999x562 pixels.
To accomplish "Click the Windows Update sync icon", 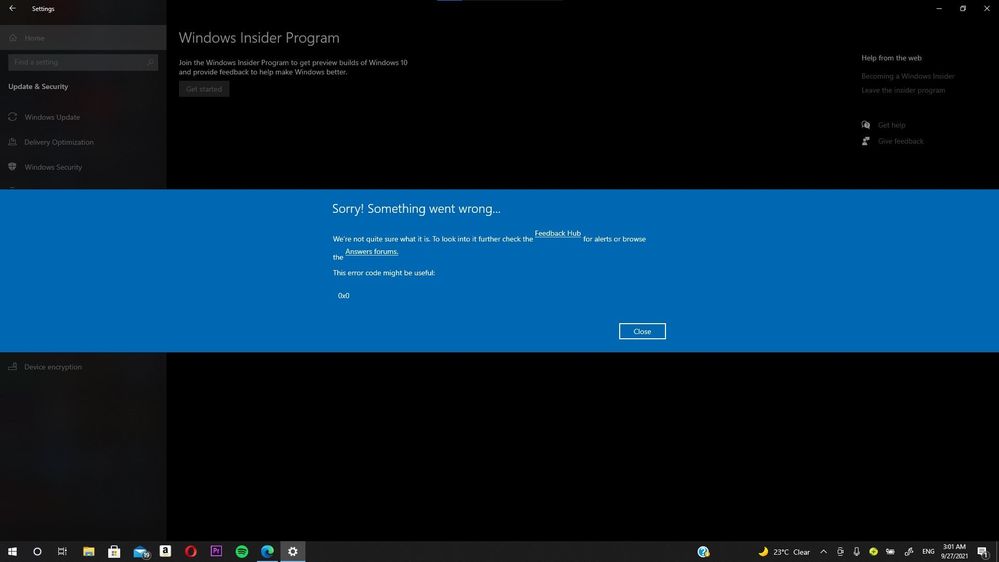I will coord(12,117).
